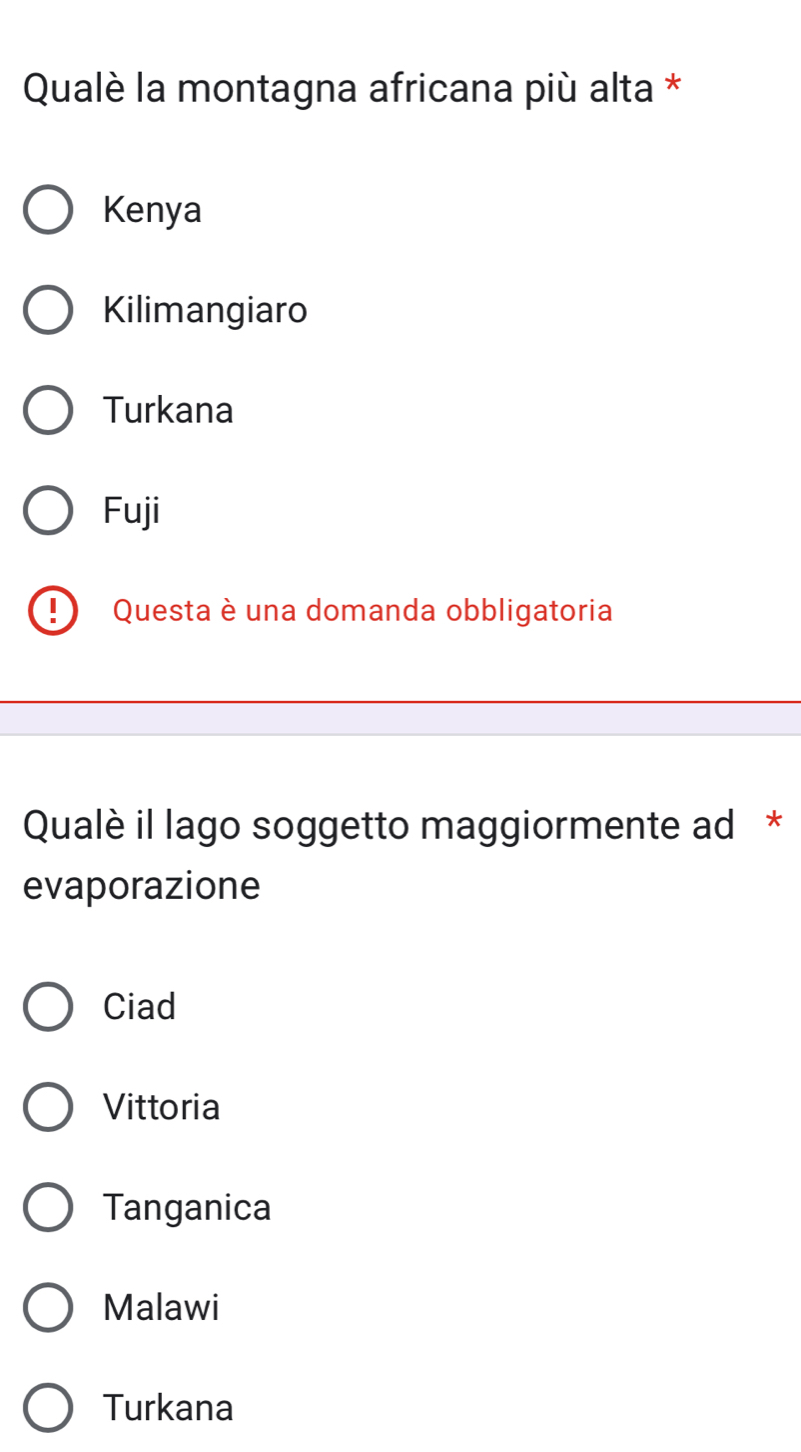Image resolution: width=801 pixels, height=1452 pixels.
Task: Choose the Vittoria radio button
Action: click(47, 1107)
